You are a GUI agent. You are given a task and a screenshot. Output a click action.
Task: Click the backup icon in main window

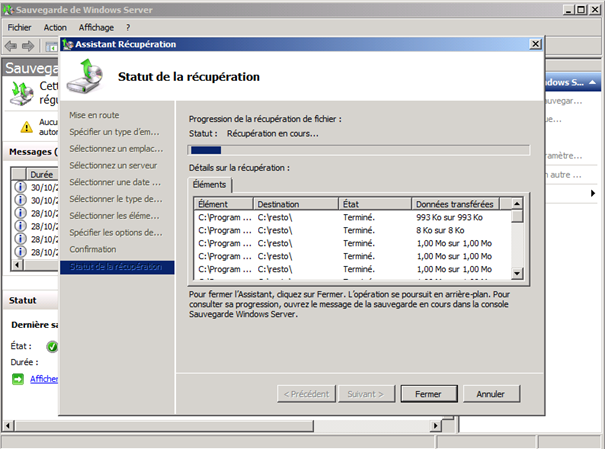click(22, 93)
